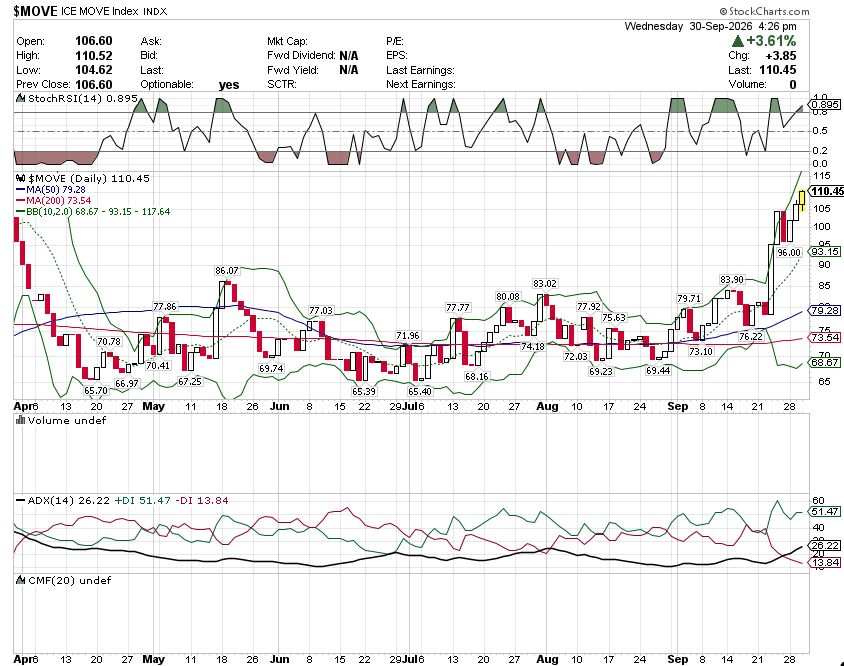
Task: Click the 80.08 price label
Action: (x=508, y=297)
